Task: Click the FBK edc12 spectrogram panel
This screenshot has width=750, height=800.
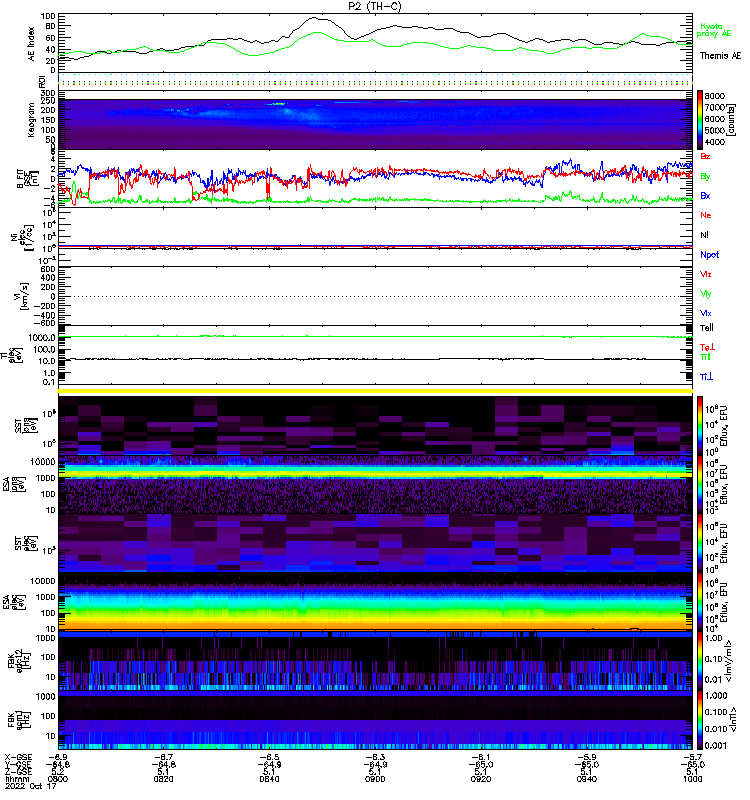Action: pos(376,661)
